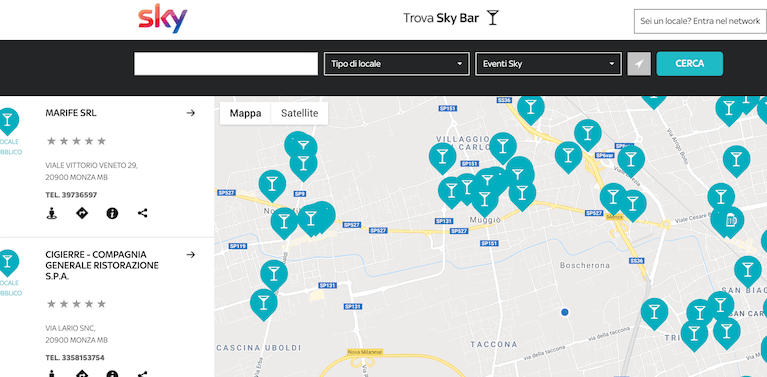Open CIGIERRE details arrow
This screenshot has height=377, width=767.
191,255
